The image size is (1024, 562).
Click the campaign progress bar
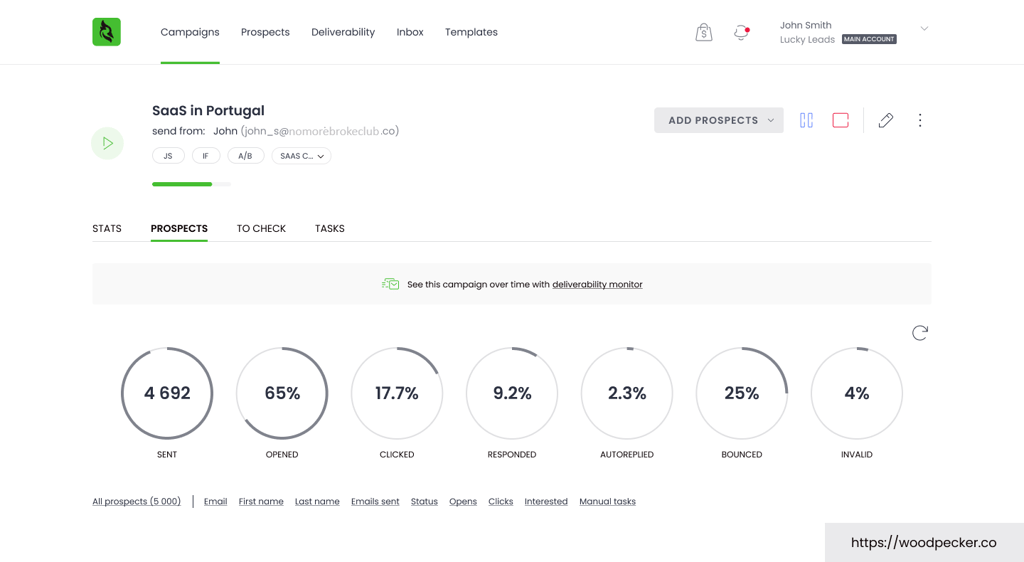click(x=191, y=184)
